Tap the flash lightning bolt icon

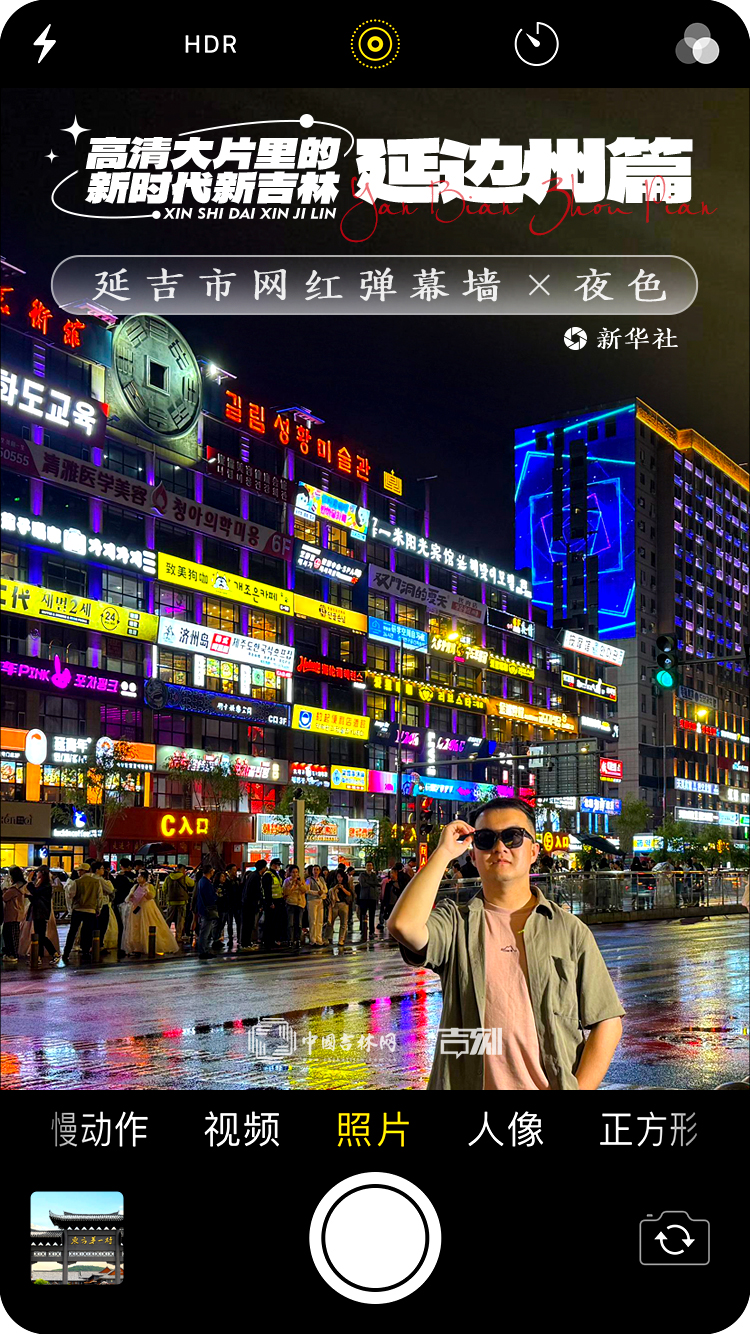coord(45,44)
